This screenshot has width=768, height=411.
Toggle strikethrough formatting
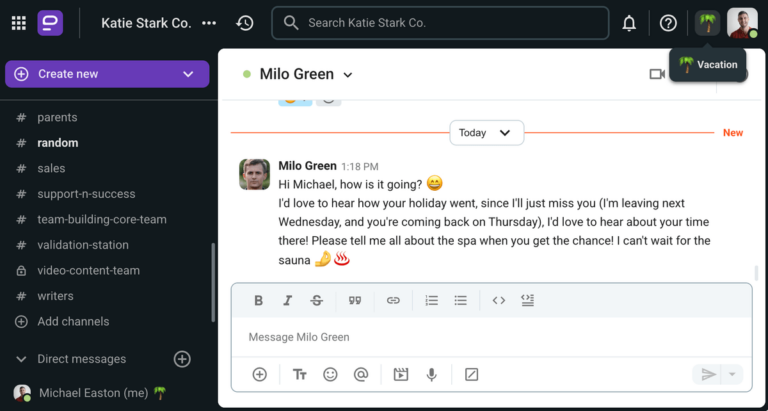tap(317, 300)
